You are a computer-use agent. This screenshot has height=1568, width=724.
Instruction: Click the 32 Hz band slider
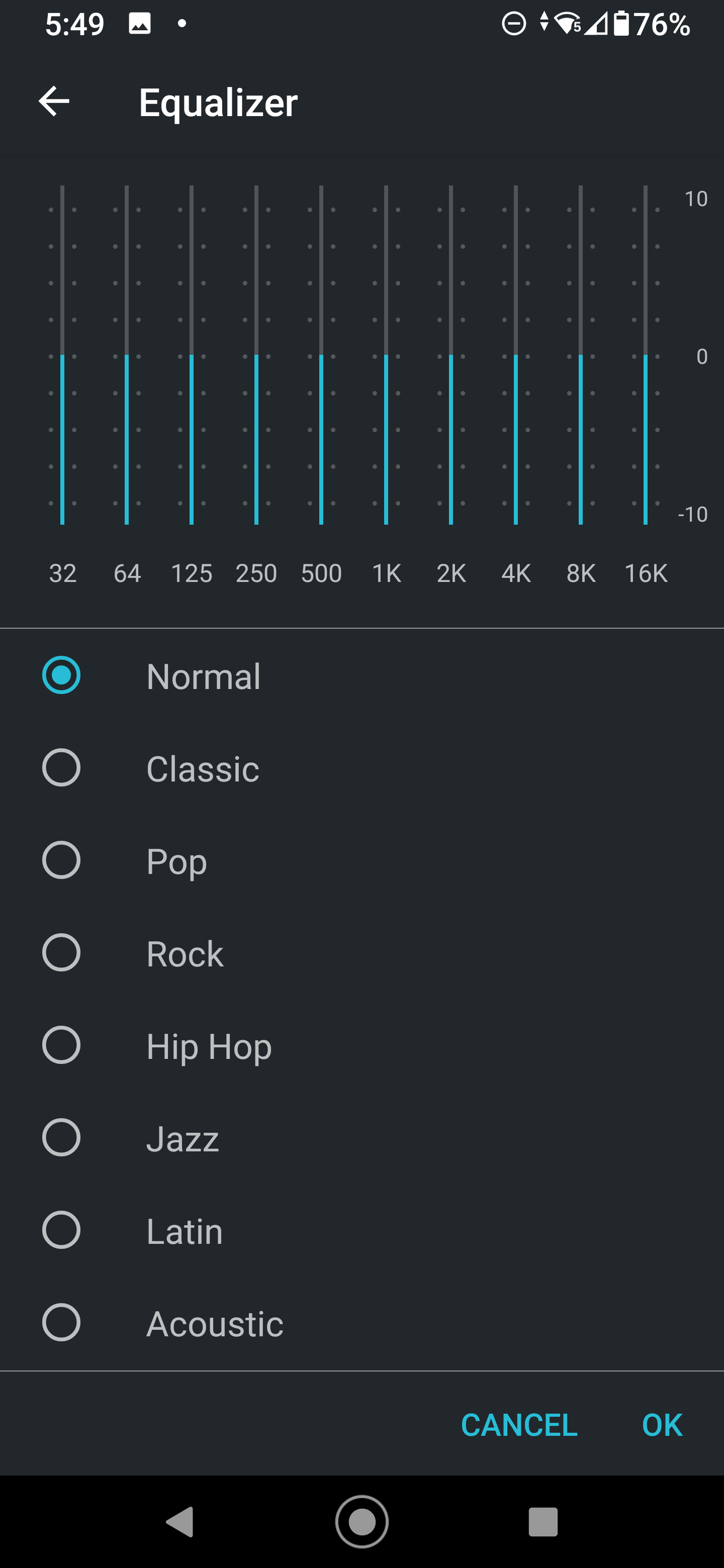tap(62, 355)
